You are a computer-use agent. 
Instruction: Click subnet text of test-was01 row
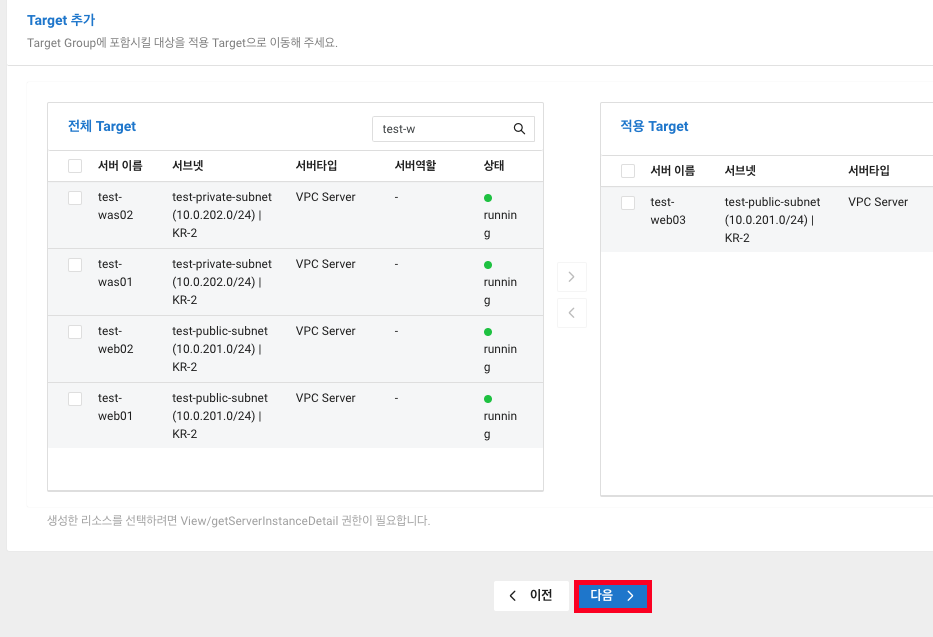click(221, 282)
